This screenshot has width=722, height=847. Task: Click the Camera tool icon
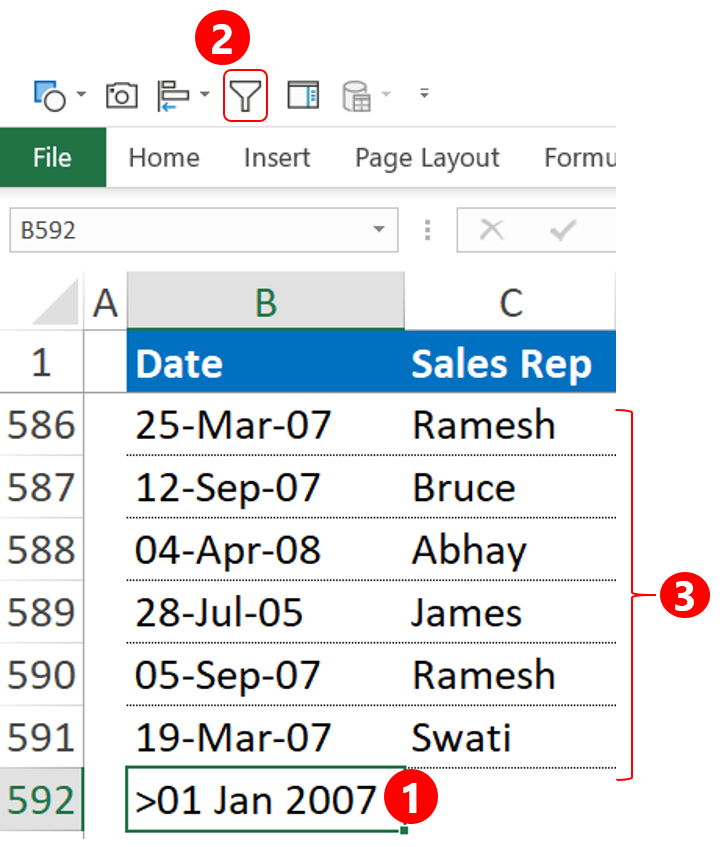[122, 96]
